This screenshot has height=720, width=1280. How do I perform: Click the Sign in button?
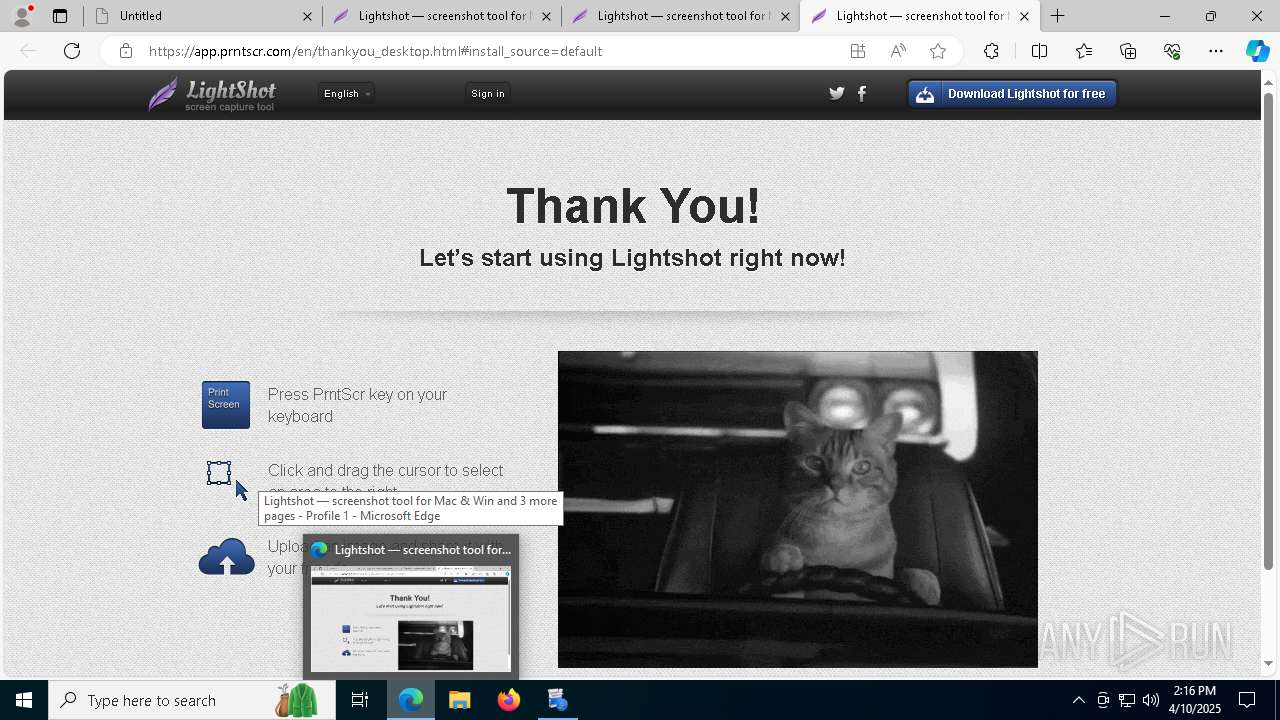click(x=488, y=93)
